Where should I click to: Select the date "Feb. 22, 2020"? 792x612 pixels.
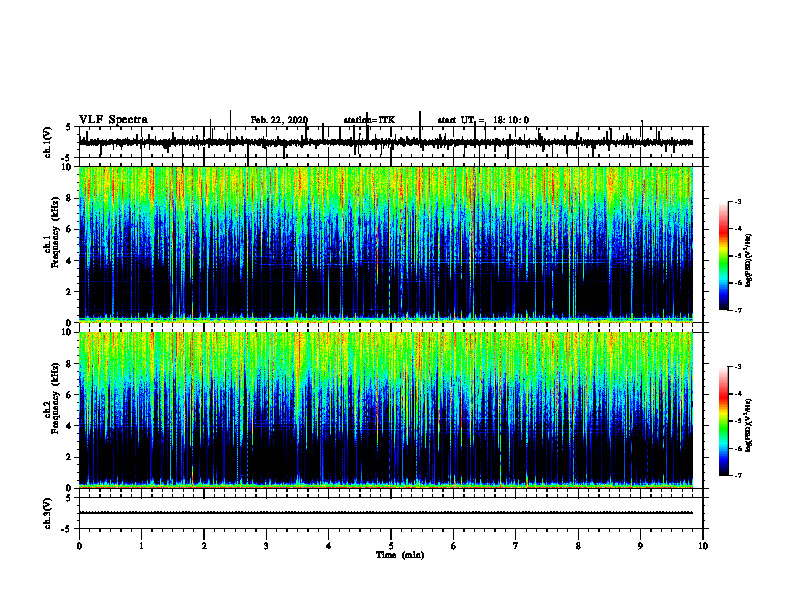279,120
